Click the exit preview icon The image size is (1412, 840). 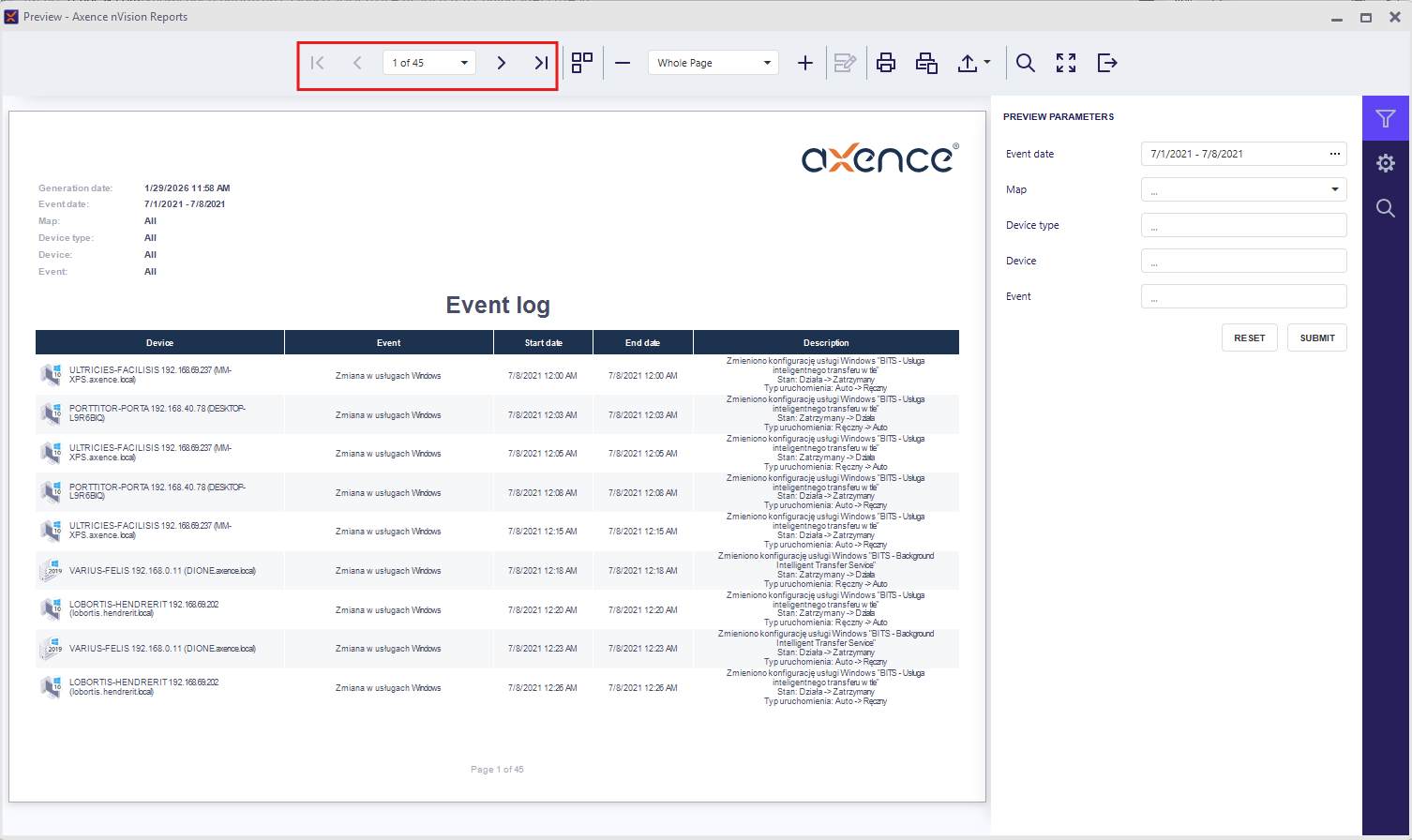pos(1107,63)
